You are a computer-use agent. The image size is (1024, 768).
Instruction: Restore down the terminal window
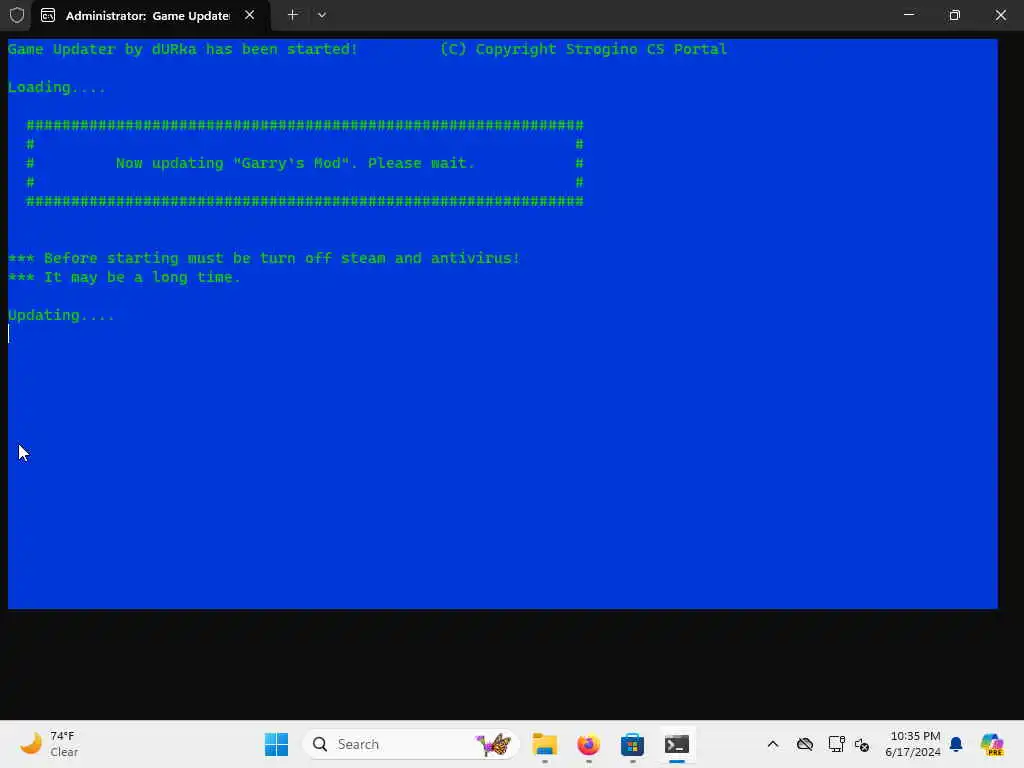click(954, 15)
